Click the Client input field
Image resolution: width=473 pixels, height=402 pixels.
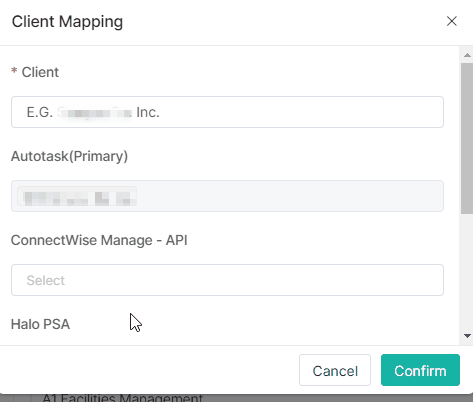point(227,112)
